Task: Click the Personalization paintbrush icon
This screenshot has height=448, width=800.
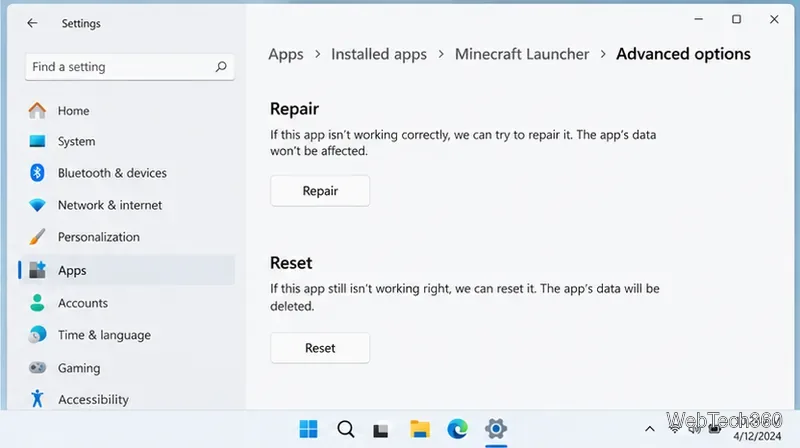Action: coord(37,237)
